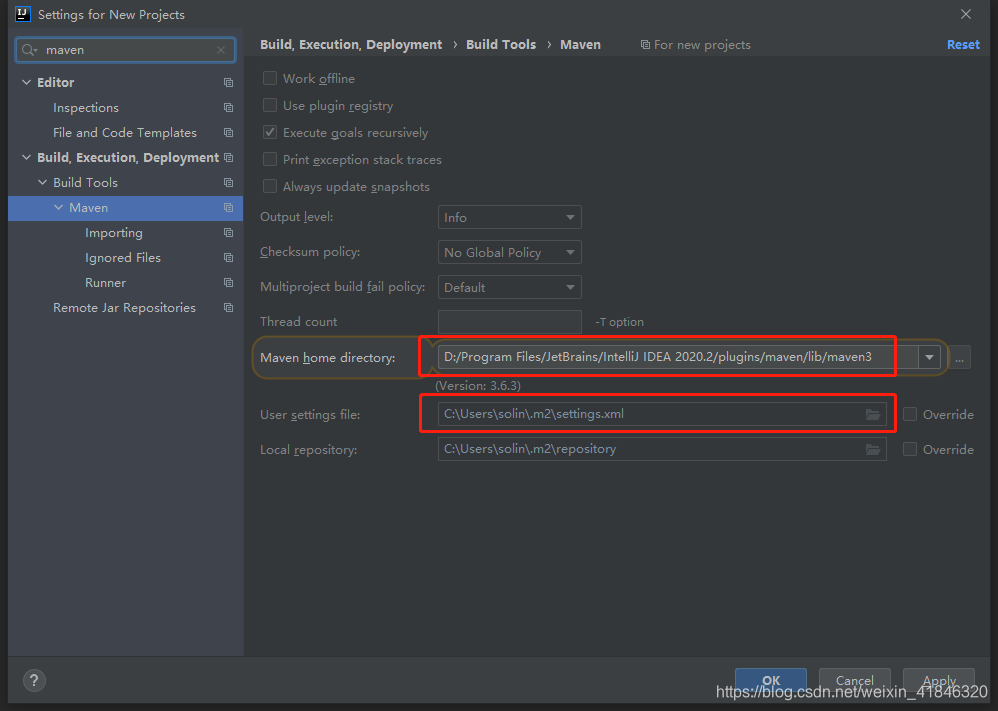Viewport: 998px width, 711px height.
Task: Click the For new projects icon in breadcrumb
Action: pos(645,45)
